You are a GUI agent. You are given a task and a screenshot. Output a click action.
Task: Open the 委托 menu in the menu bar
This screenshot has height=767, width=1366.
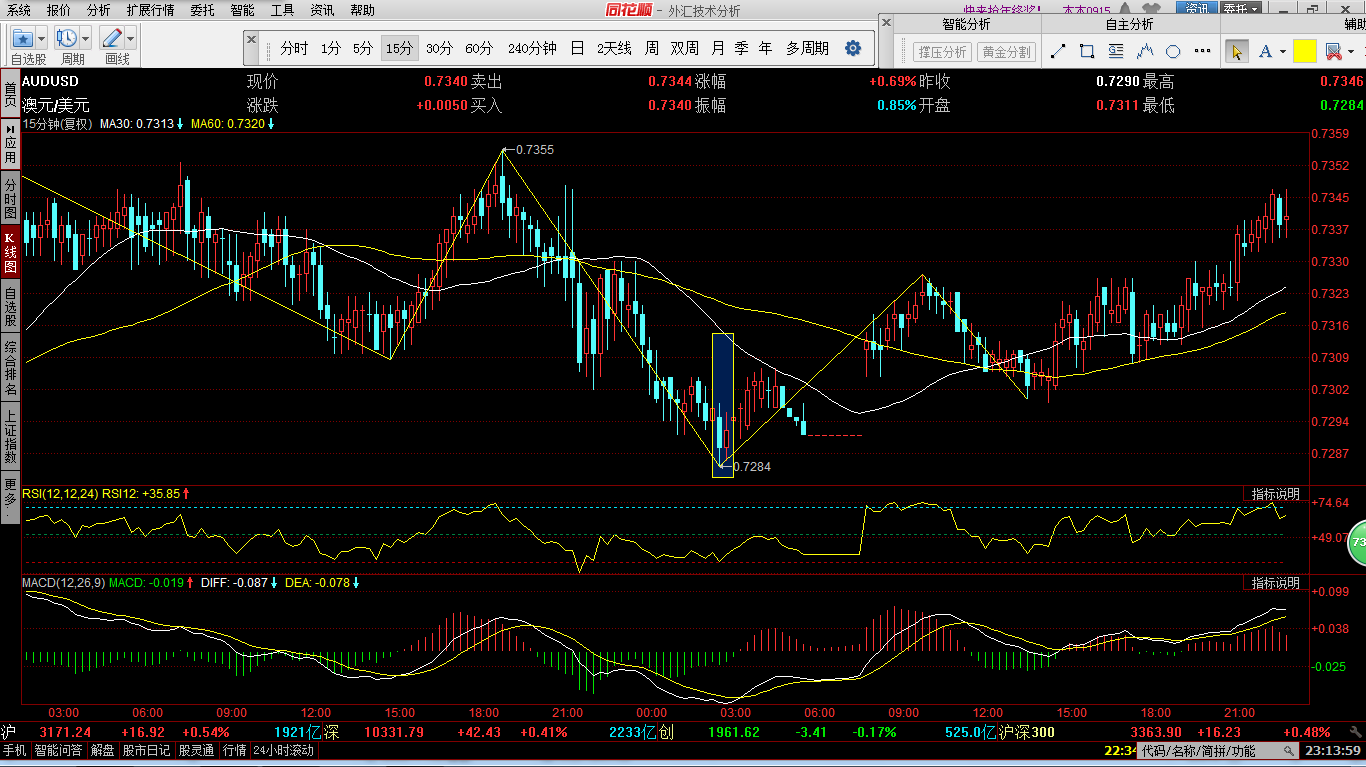[202, 10]
